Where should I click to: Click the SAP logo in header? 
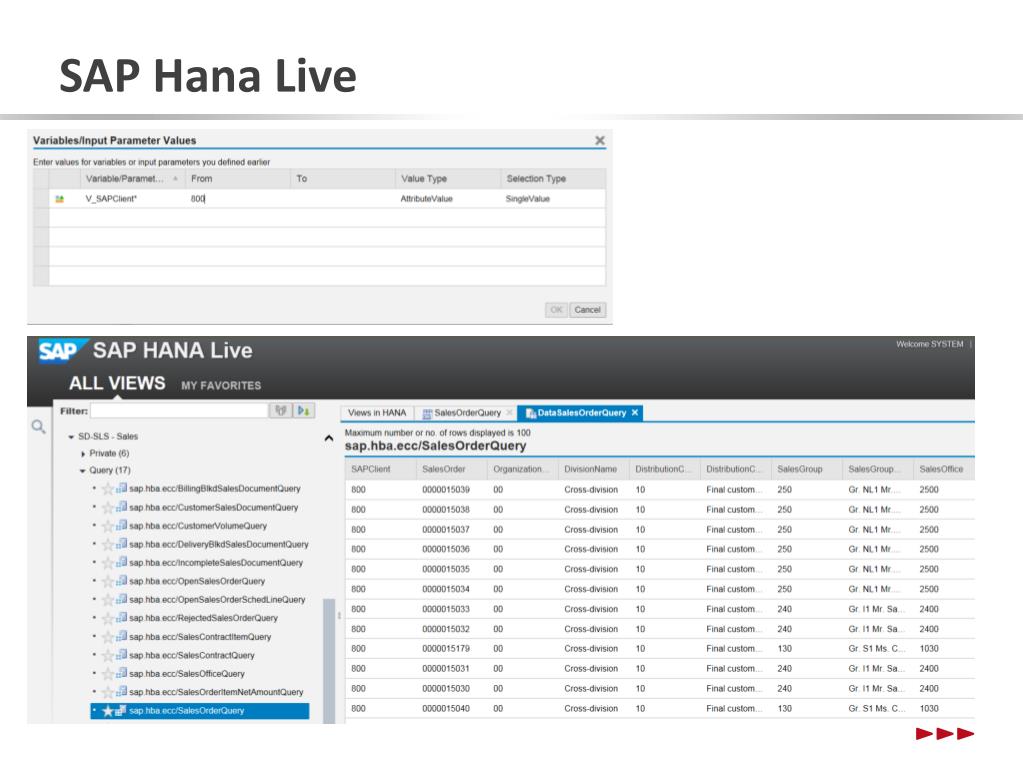(61, 350)
